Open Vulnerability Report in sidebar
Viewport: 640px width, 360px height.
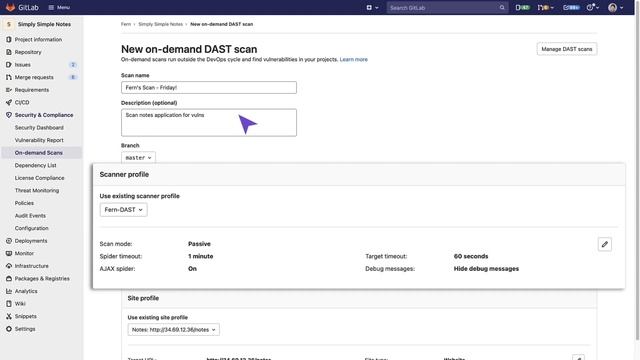pyautogui.click(x=39, y=140)
